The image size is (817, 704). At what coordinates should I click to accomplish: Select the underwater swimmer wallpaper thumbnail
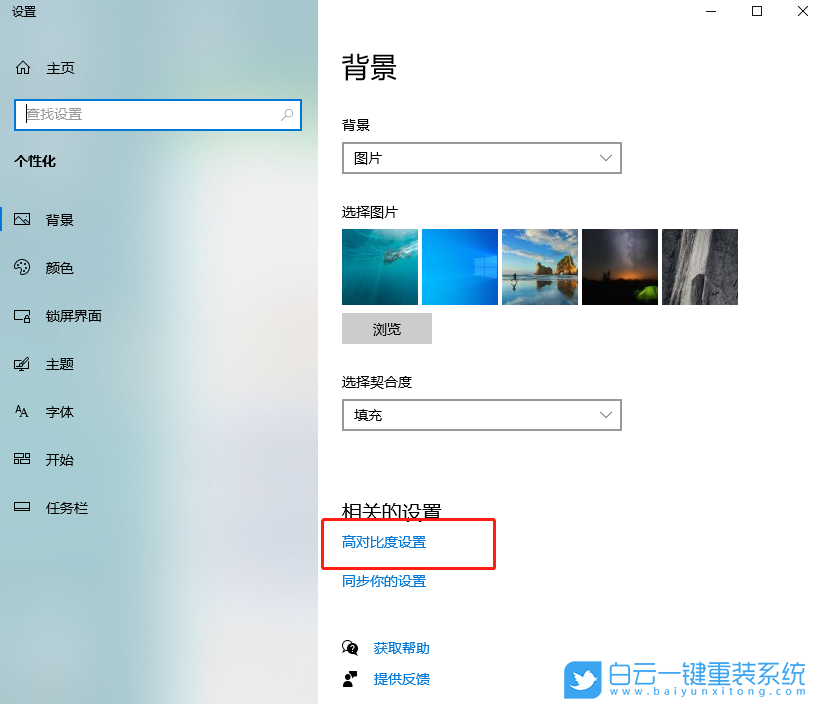[x=380, y=267]
